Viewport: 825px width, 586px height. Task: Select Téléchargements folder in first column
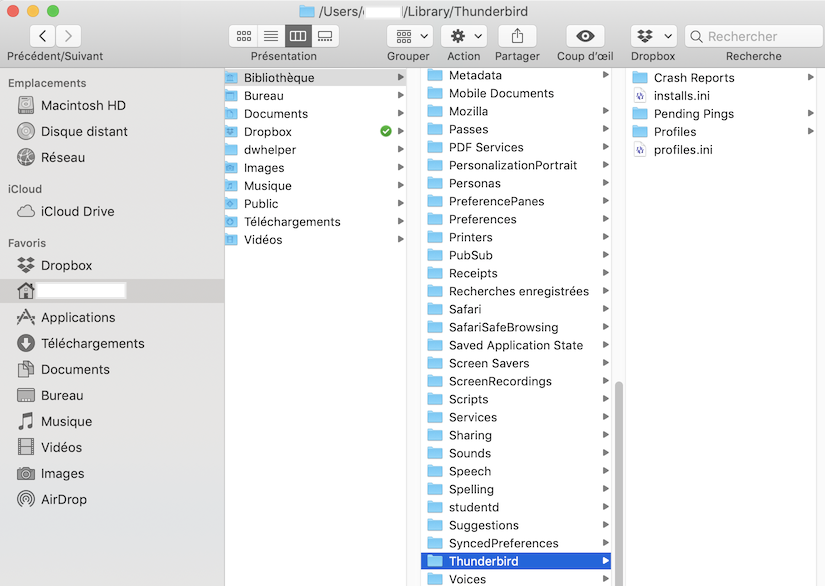[315, 221]
